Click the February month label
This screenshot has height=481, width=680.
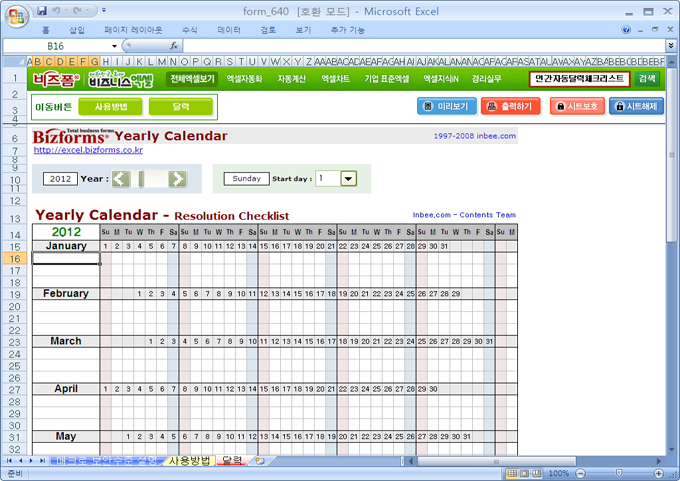pyautogui.click(x=66, y=294)
